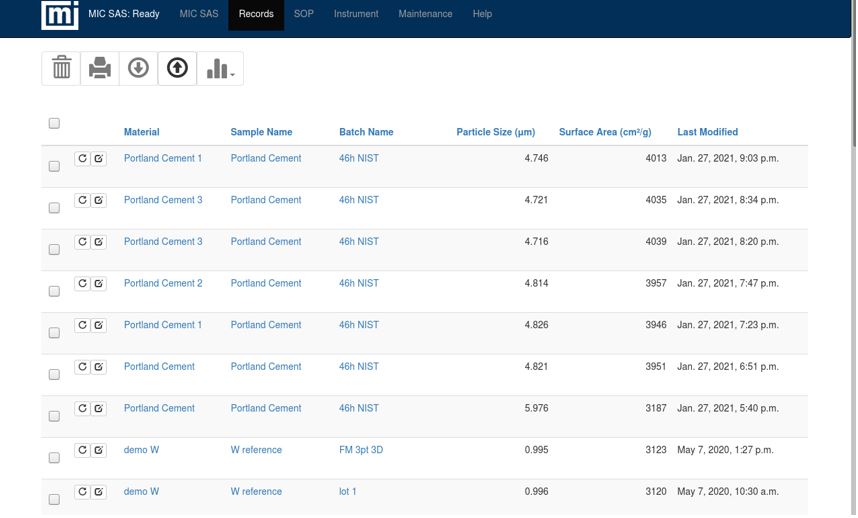This screenshot has height=518, width=858.
Task: Sort by the Particle Size column header
Action: tap(495, 132)
